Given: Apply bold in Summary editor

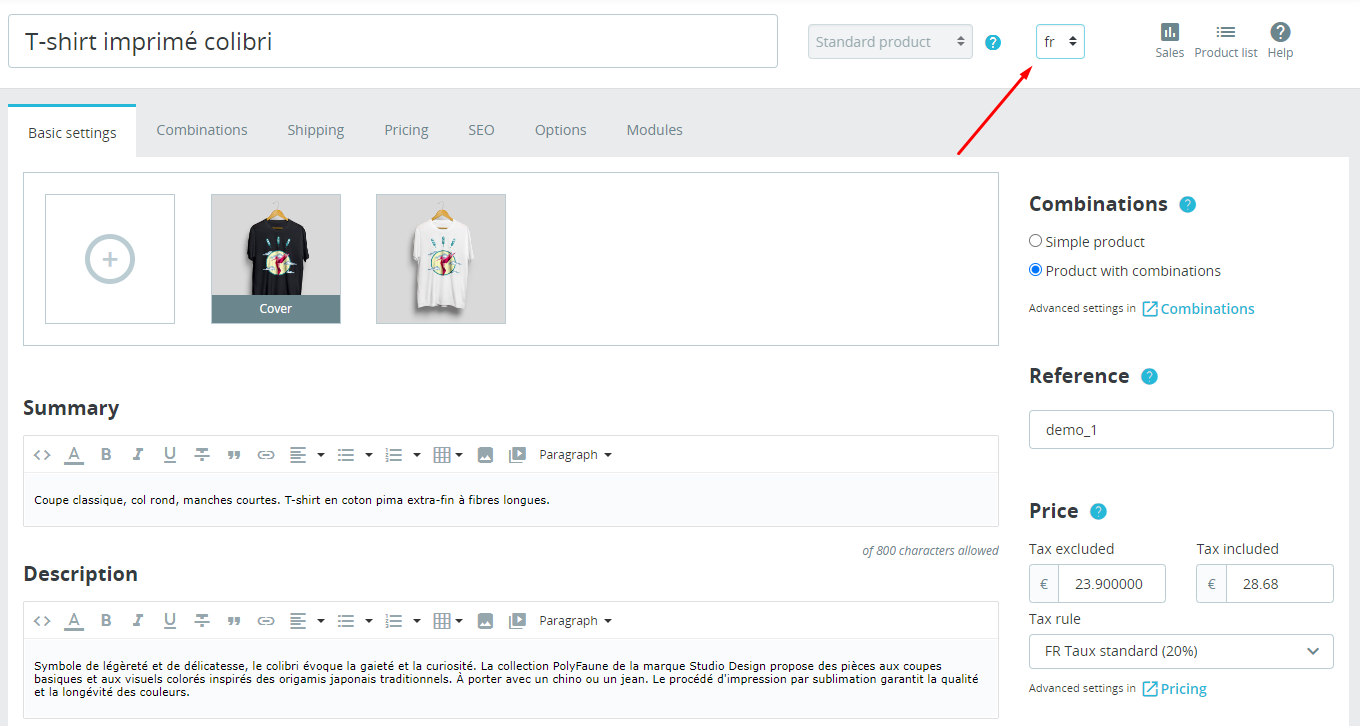Looking at the screenshot, I should [106, 455].
